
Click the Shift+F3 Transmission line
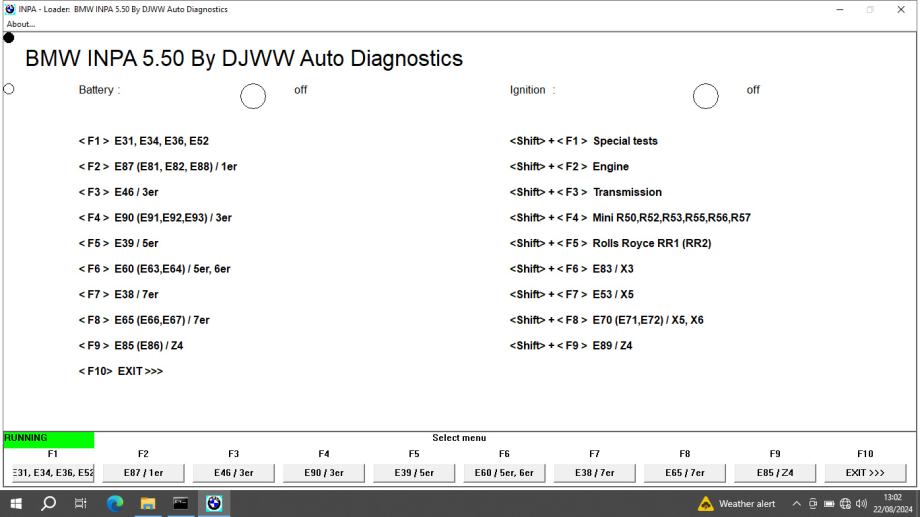(x=586, y=192)
